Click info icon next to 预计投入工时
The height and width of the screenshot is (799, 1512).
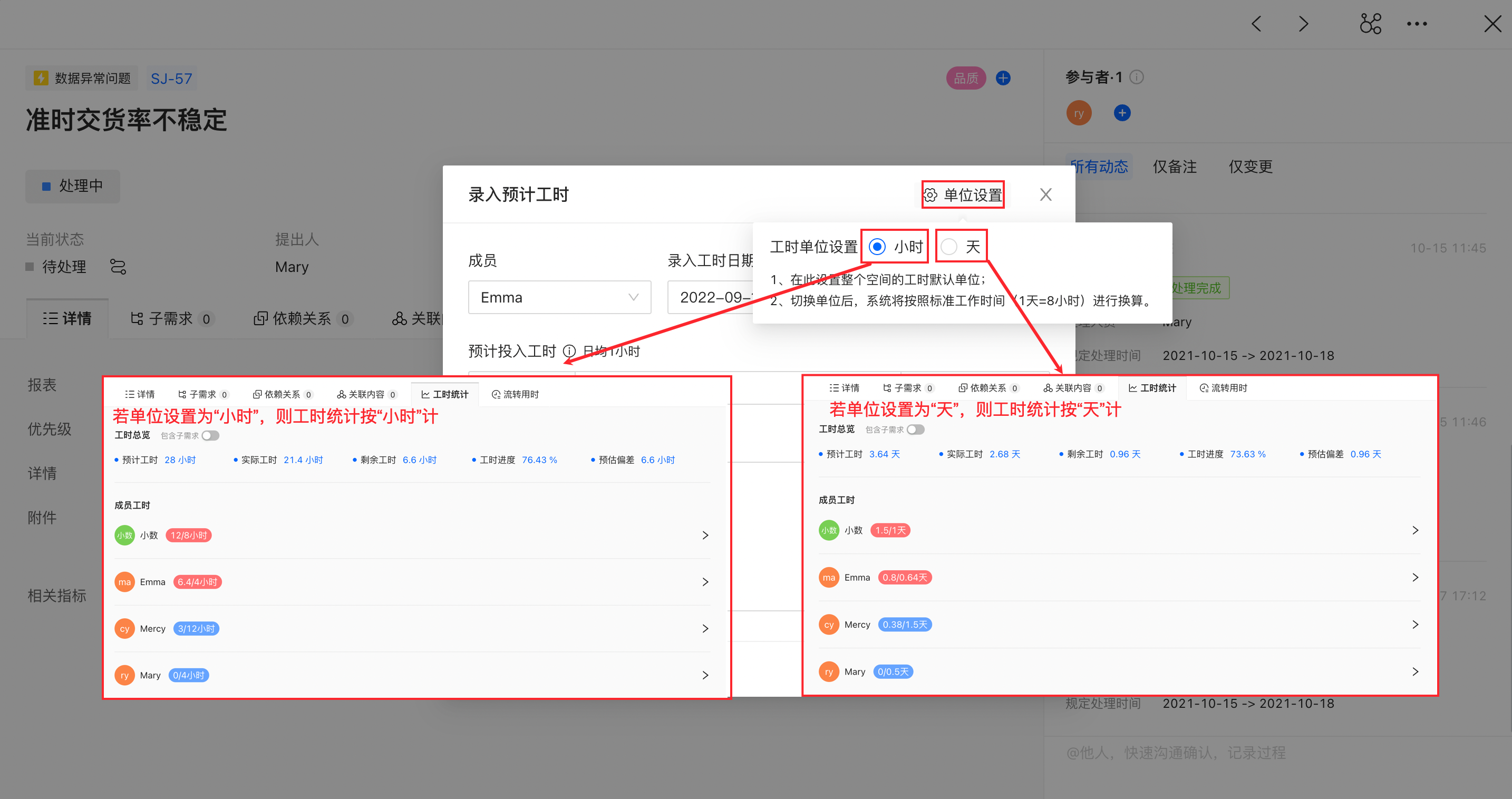pos(569,351)
